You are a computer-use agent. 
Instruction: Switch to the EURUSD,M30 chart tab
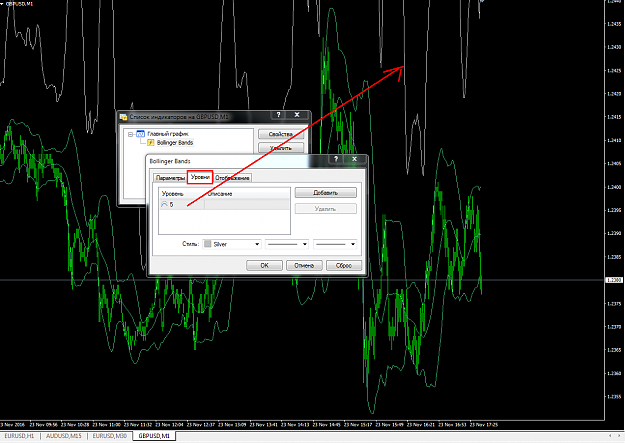pos(110,436)
